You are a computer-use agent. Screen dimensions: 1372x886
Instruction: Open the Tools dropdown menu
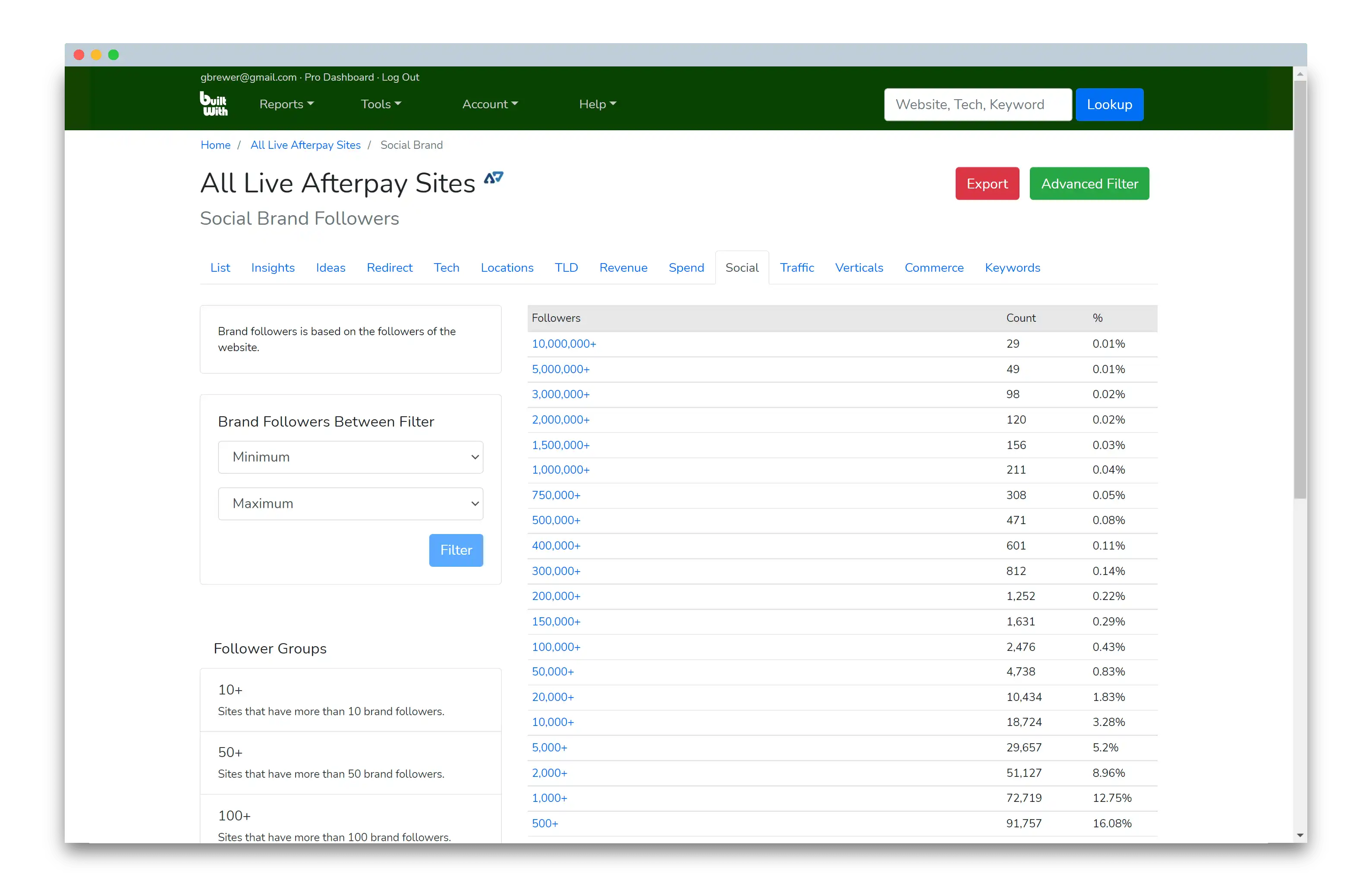(380, 104)
